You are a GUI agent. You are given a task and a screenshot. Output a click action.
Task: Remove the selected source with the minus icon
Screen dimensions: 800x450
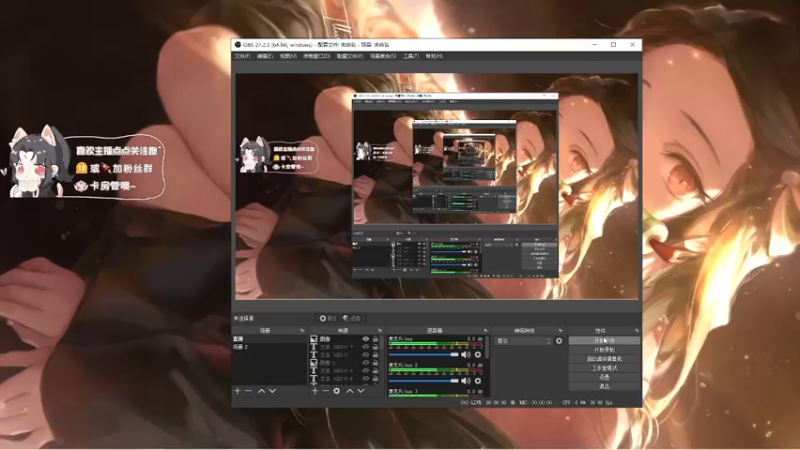pos(326,391)
